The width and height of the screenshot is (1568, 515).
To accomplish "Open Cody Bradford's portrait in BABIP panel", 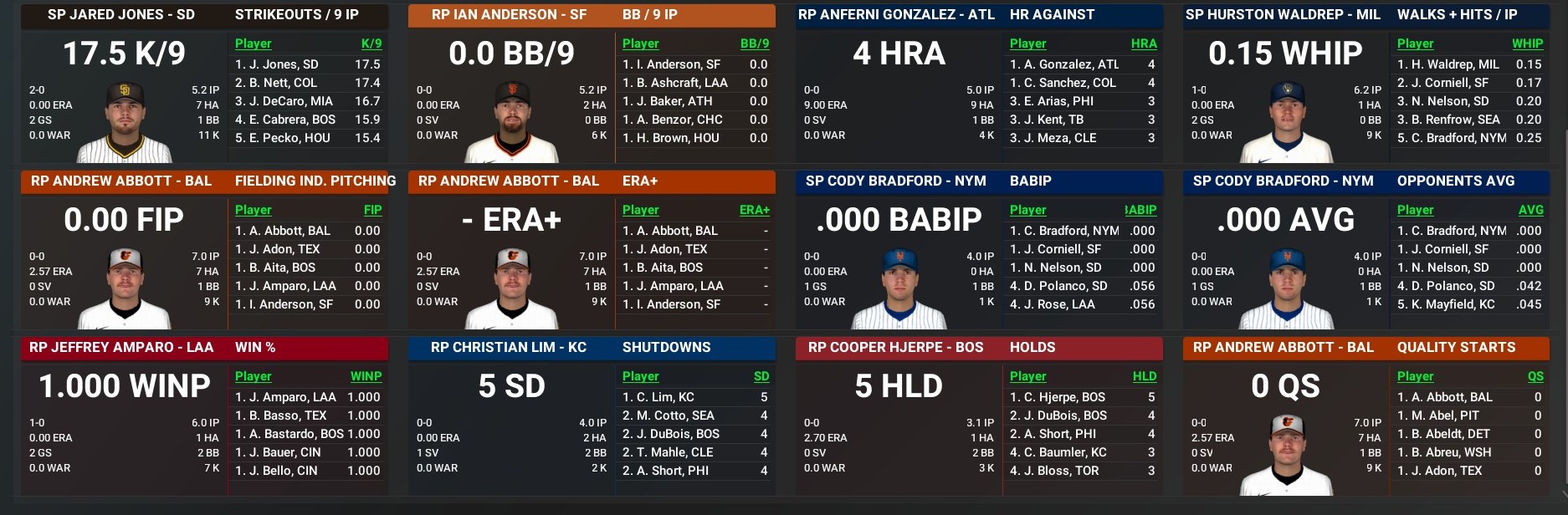I will point(899,288).
